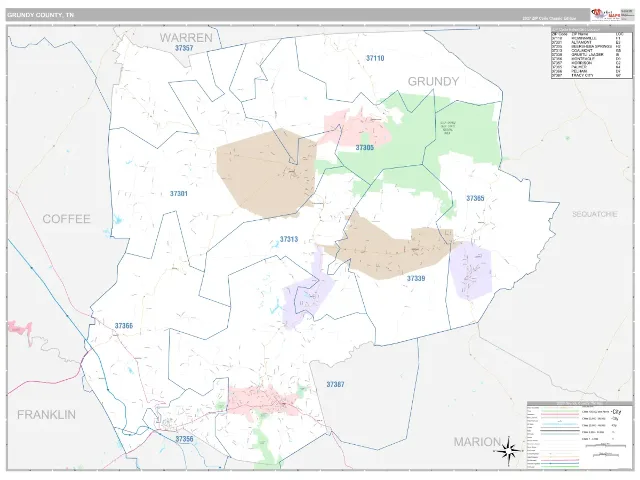Select ZIP code label 37366

click(x=123, y=326)
